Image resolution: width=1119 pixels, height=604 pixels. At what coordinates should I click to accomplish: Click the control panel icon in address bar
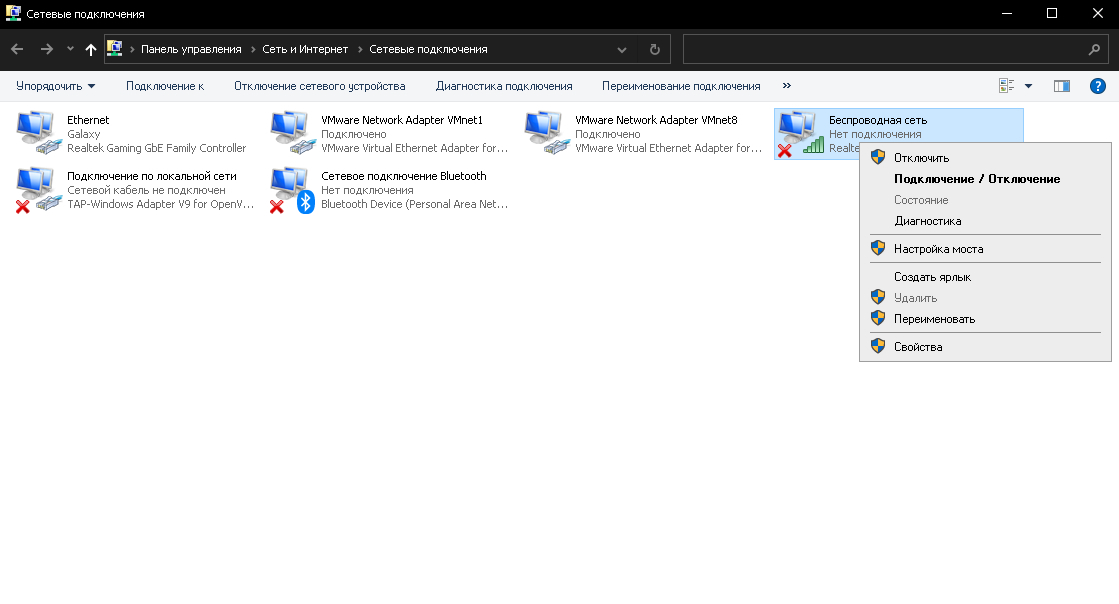(x=114, y=49)
